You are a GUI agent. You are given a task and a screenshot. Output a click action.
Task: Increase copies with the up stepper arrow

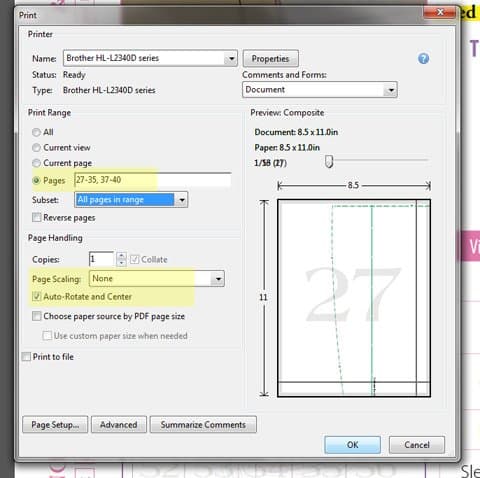pos(122,256)
